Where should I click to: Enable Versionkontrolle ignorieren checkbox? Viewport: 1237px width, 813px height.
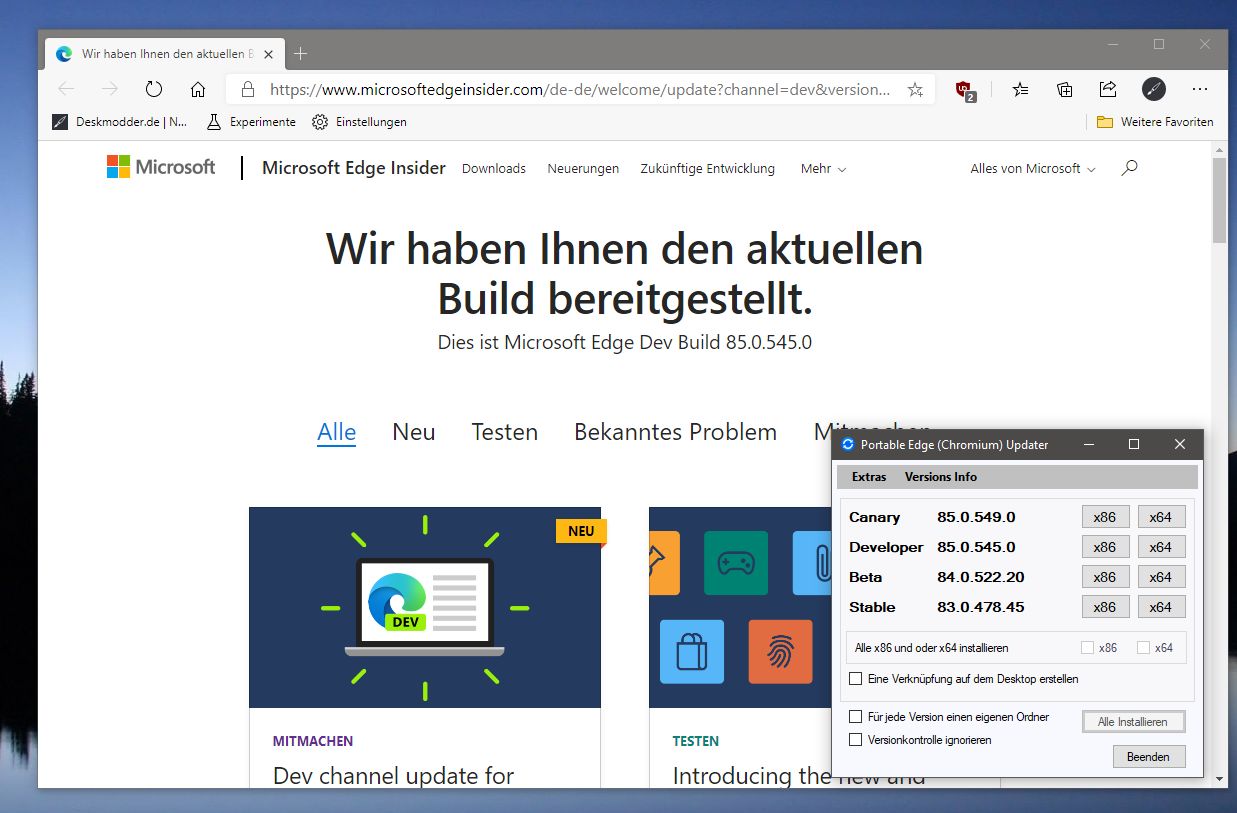click(x=855, y=740)
